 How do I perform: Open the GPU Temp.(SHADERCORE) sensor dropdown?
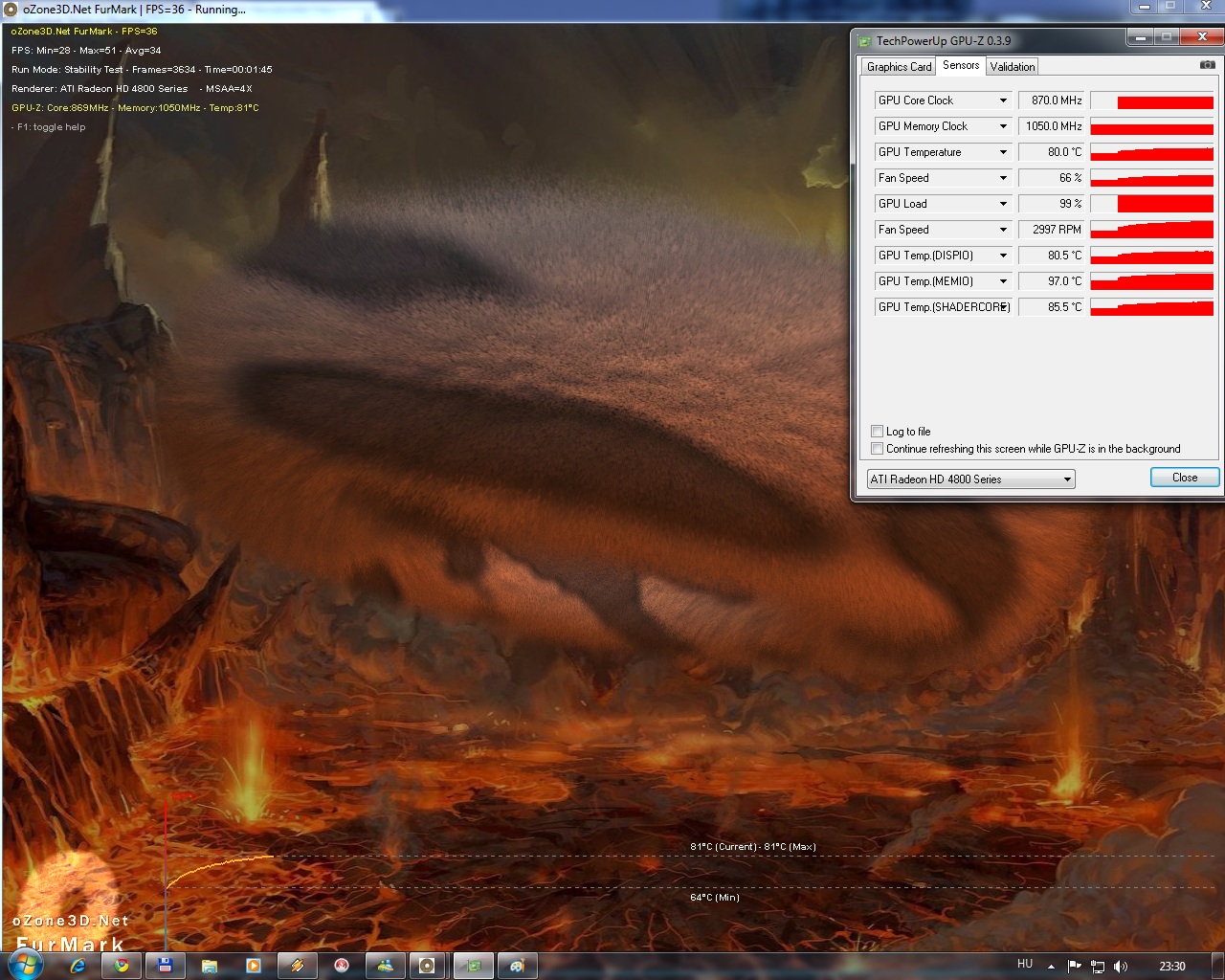click(1003, 307)
